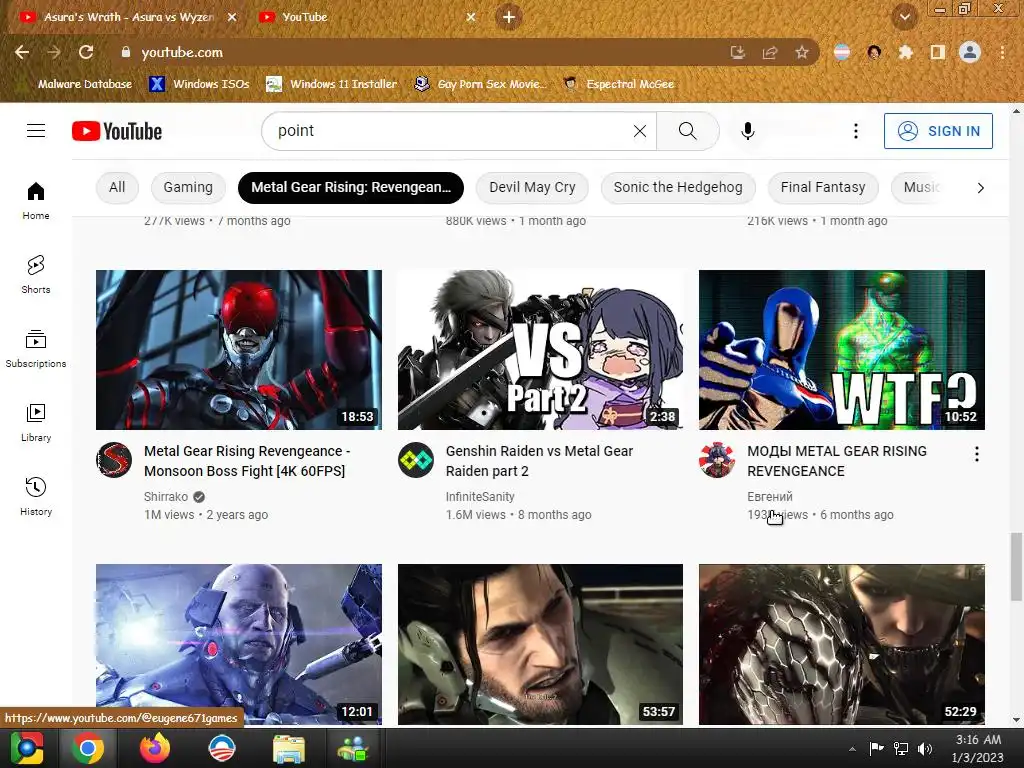The height and width of the screenshot is (768, 1024).
Task: Play the WTF thumbnail 10:52
Action: pyautogui.click(x=842, y=350)
